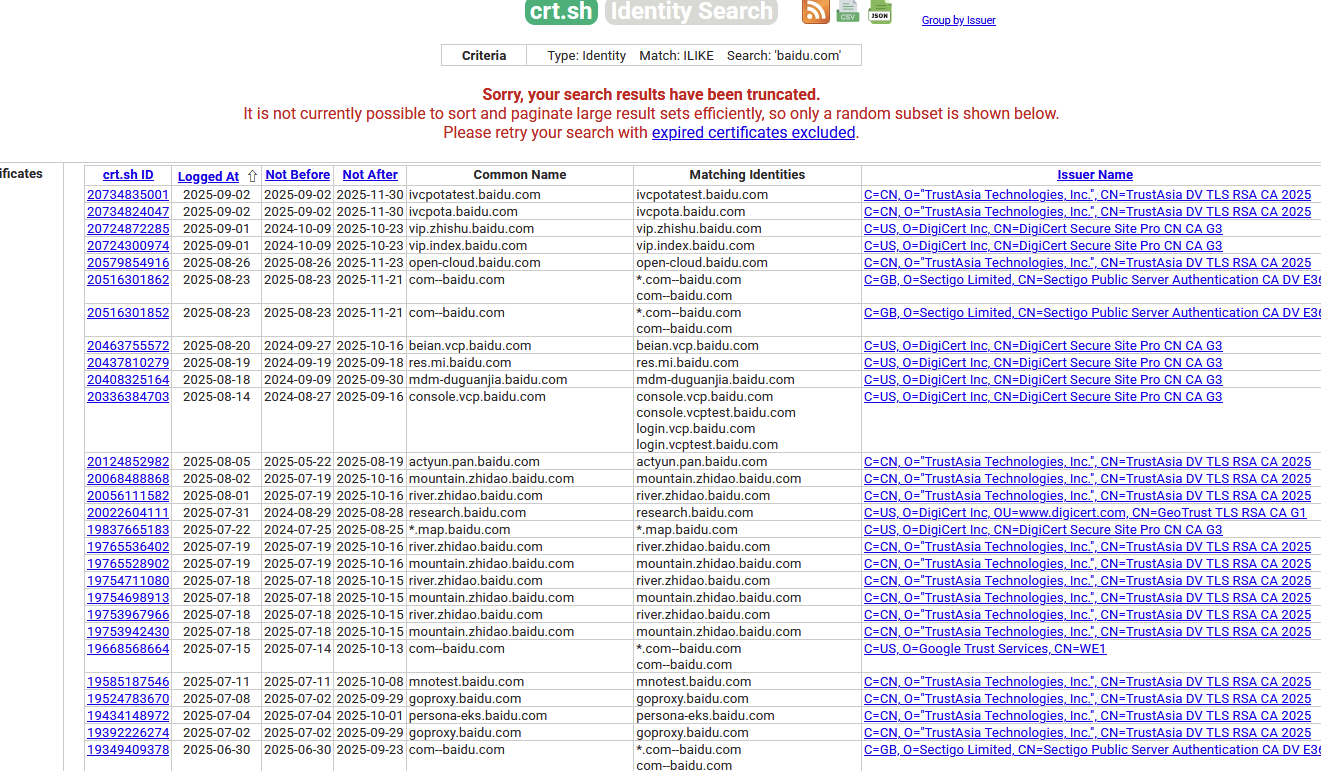1321x771 pixels.
Task: Open certificate ID 19668568664
Action: [x=128, y=649]
